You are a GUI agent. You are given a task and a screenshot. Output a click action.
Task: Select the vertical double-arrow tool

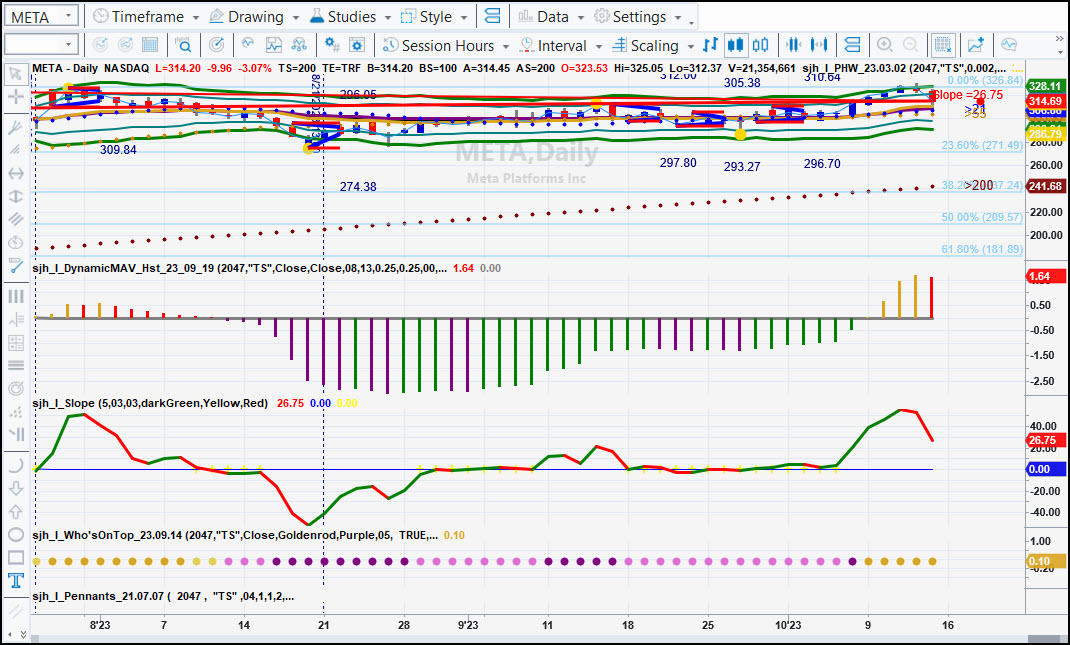[16, 197]
